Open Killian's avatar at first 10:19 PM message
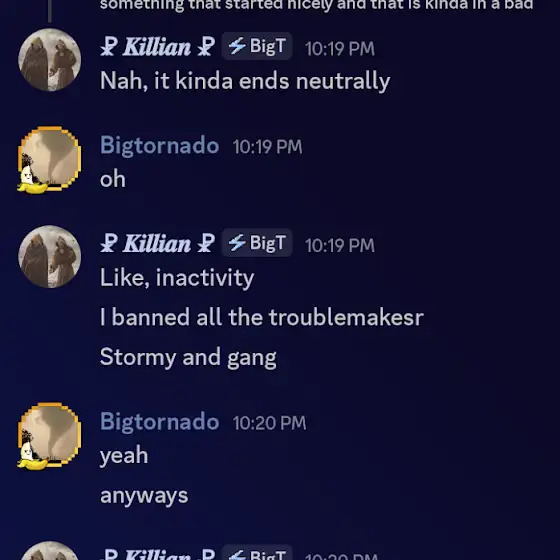560x560 pixels. point(50,60)
